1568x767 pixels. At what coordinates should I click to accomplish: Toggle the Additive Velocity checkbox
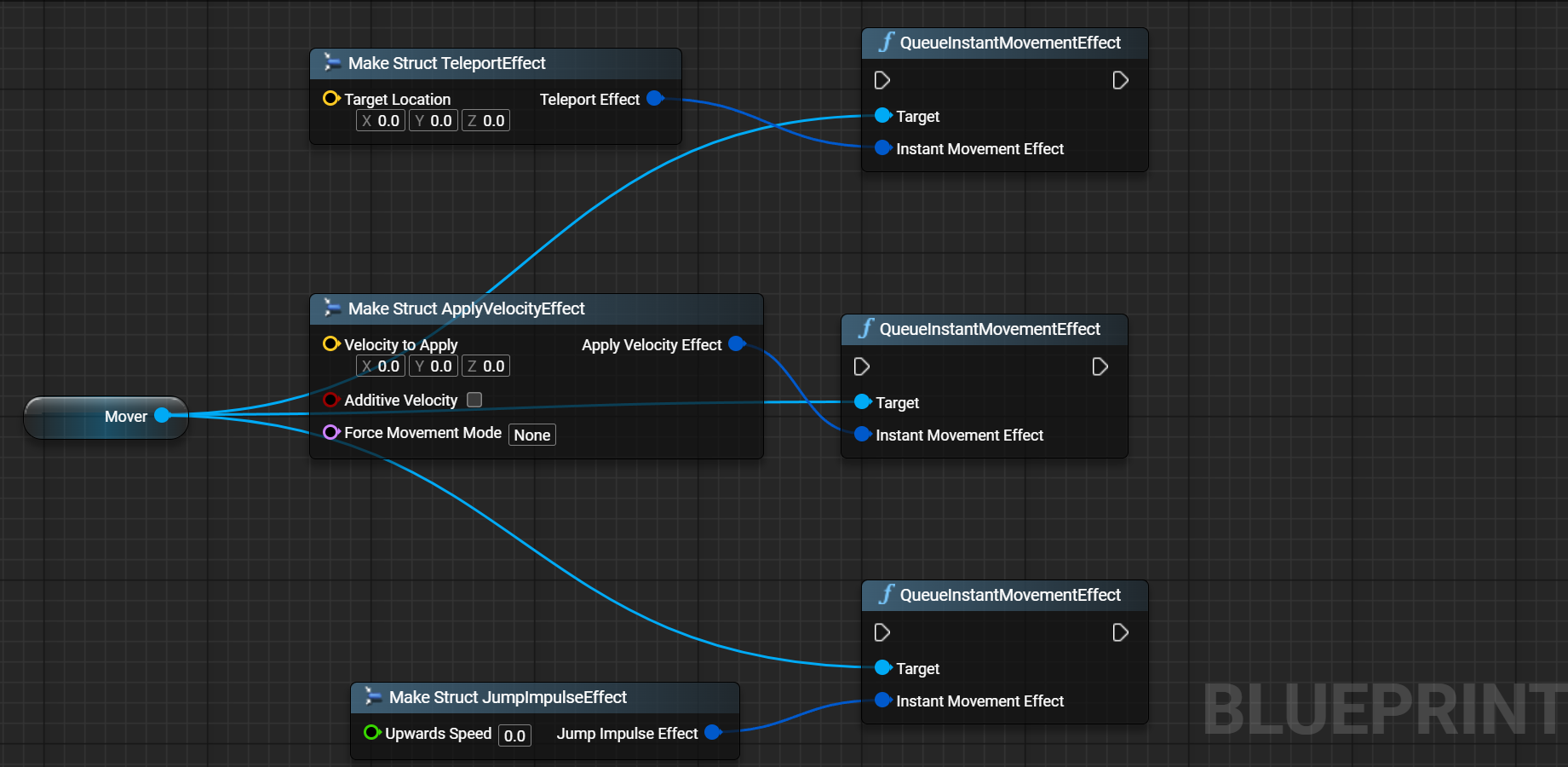pos(474,400)
